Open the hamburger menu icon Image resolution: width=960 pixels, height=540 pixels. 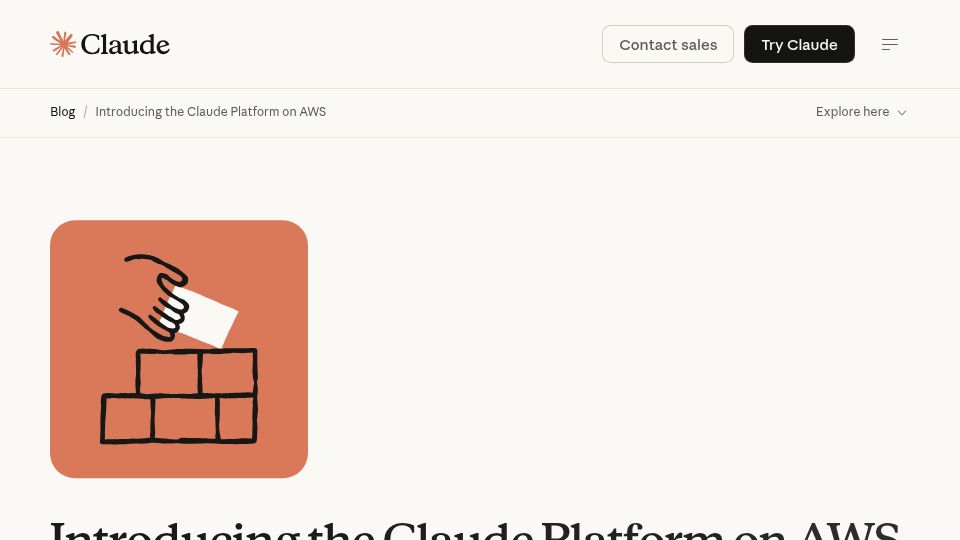[890, 44]
